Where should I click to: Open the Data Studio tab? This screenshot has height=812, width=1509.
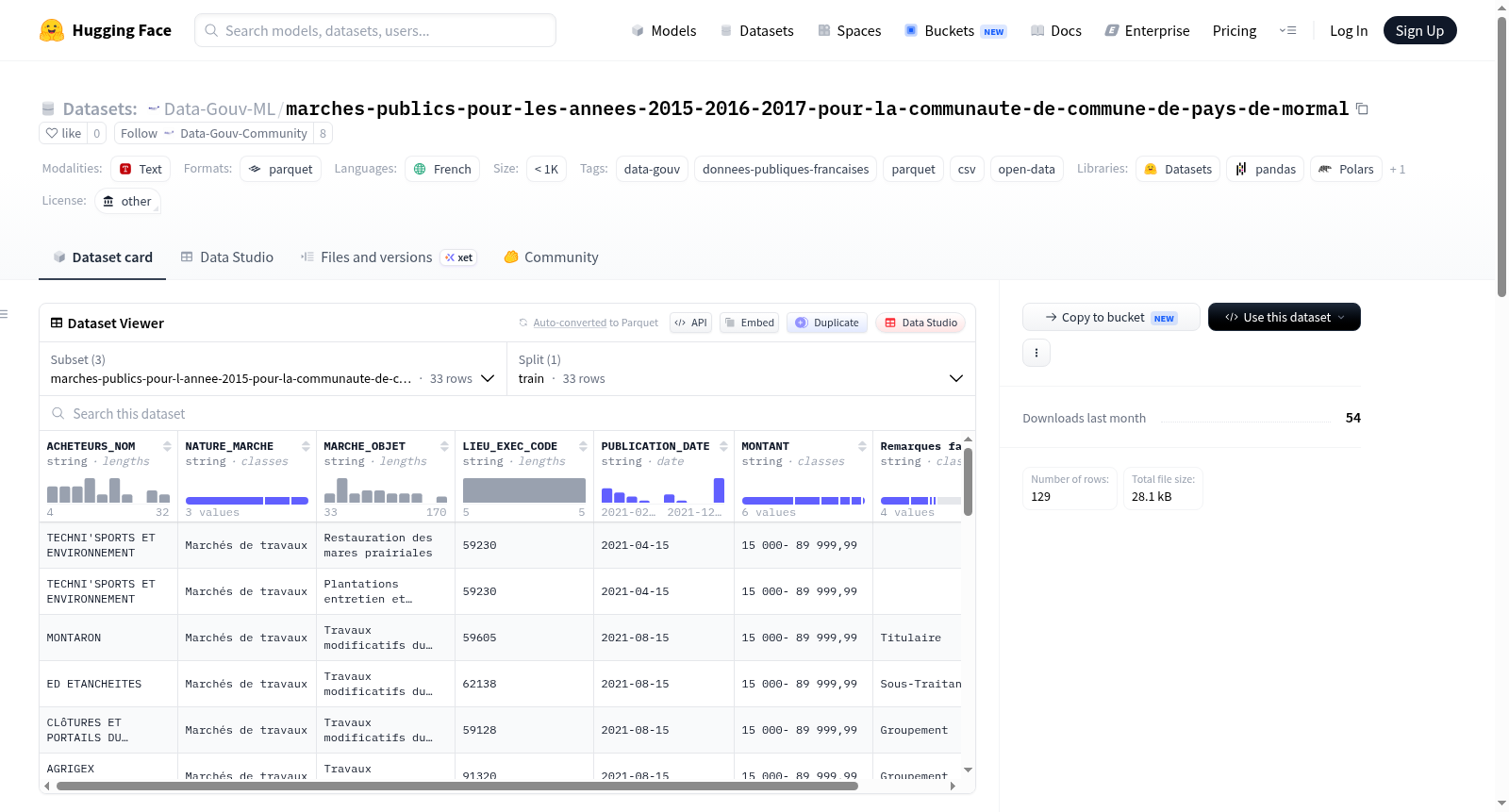click(x=227, y=257)
